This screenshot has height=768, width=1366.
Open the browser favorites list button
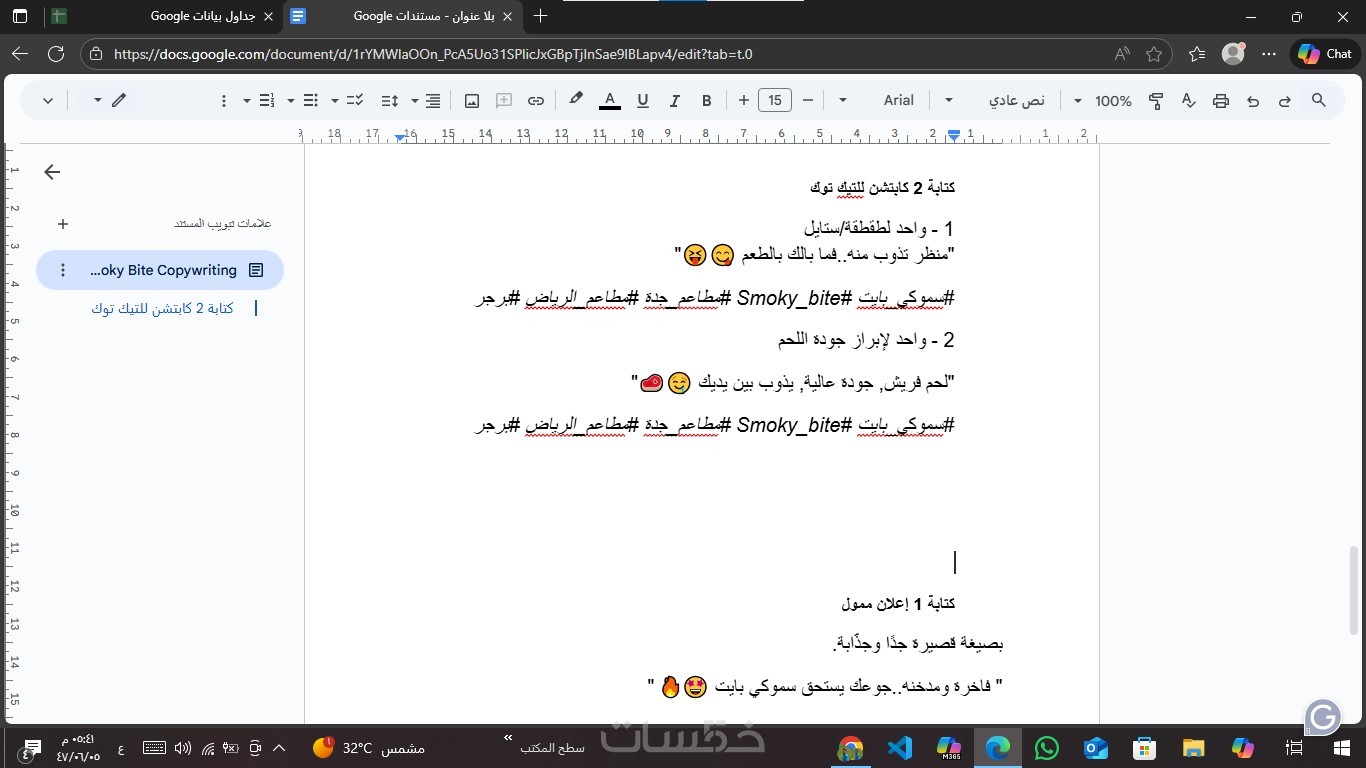click(x=1197, y=54)
